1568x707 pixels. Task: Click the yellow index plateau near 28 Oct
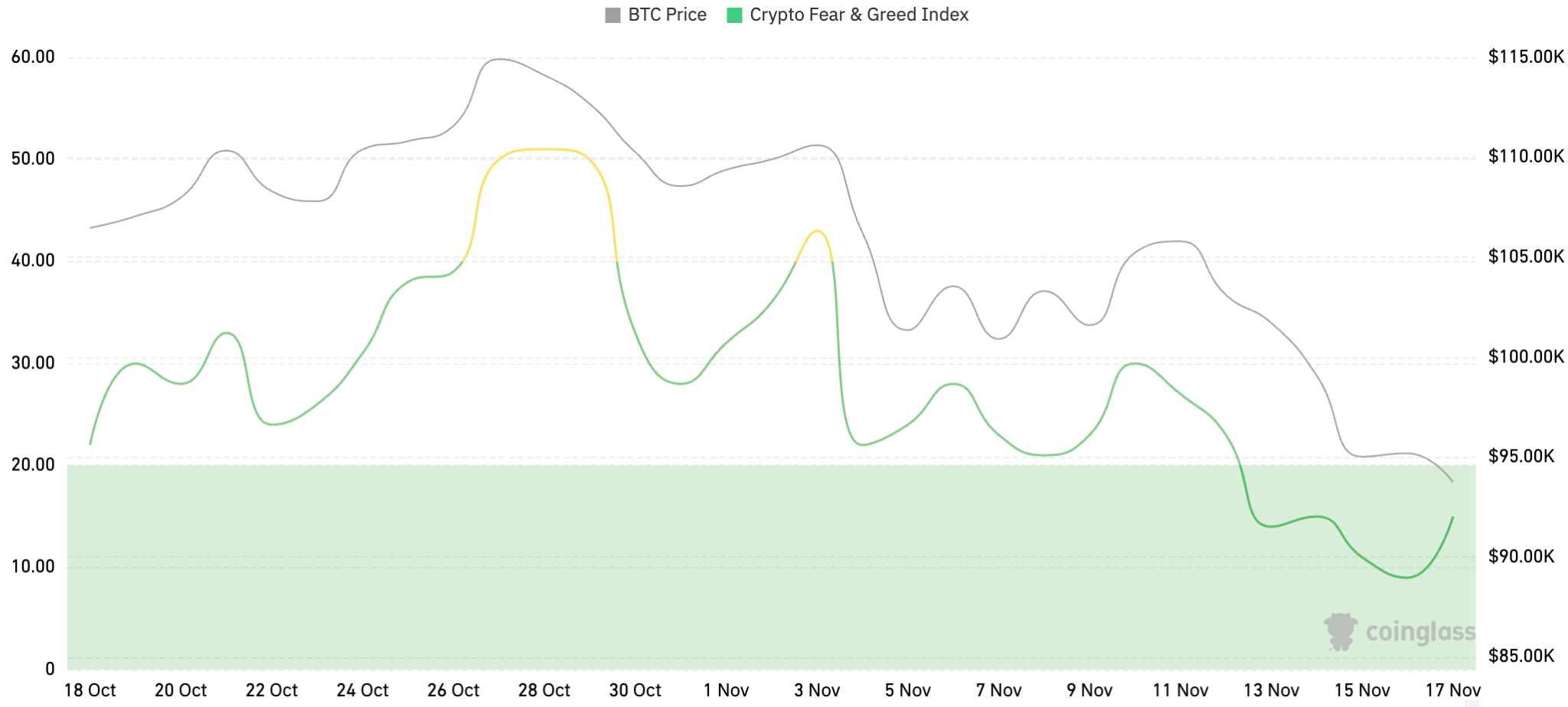[544, 149]
